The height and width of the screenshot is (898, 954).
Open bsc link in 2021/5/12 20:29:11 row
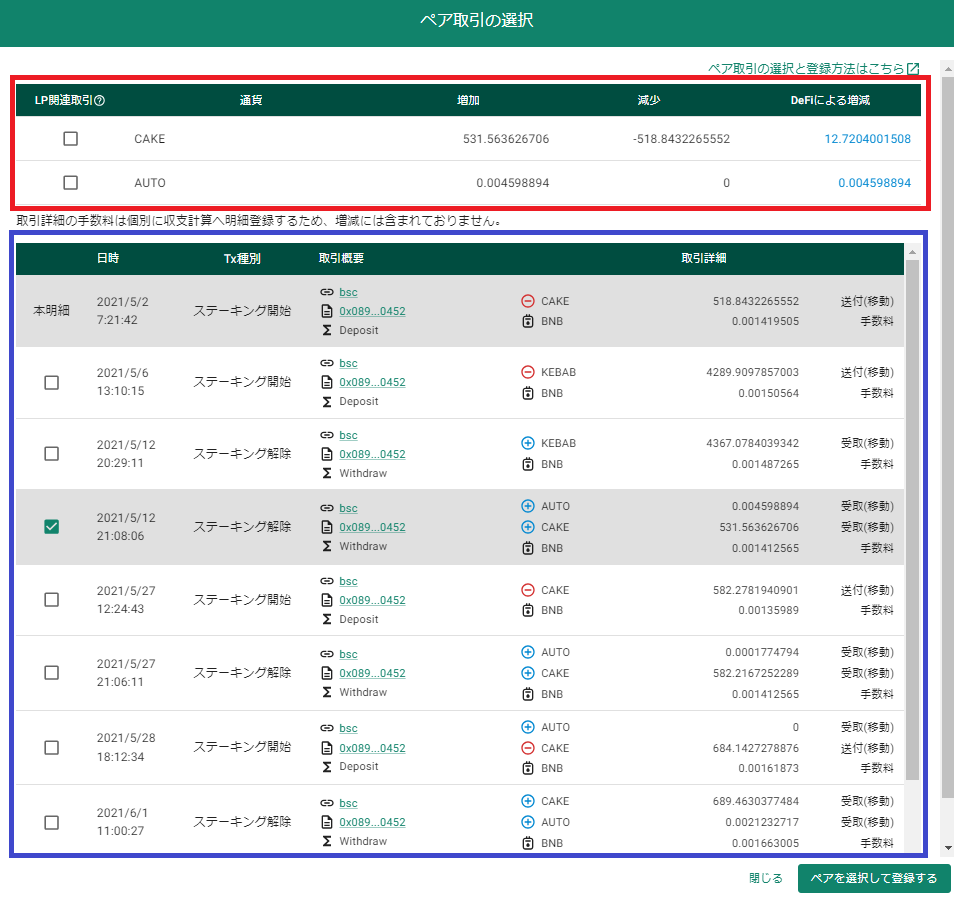coord(348,436)
